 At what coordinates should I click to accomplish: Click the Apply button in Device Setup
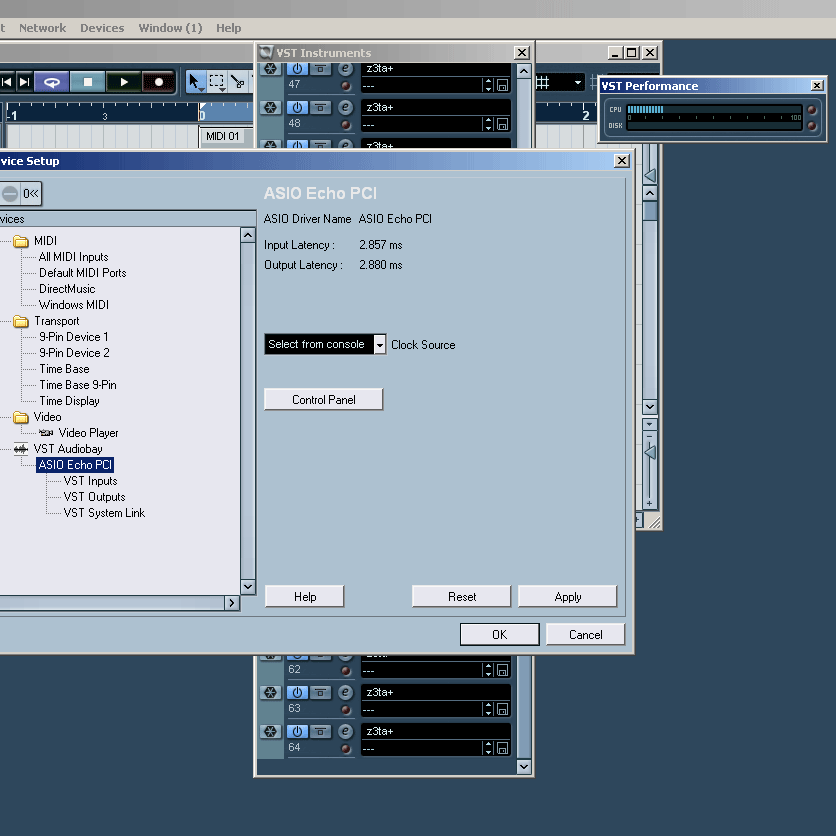567,597
